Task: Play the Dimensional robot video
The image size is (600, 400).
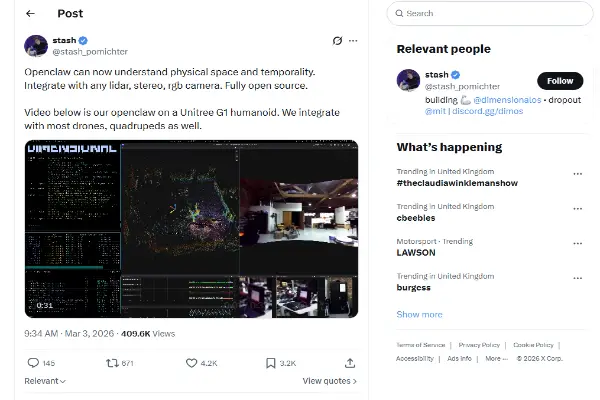Action: (191, 229)
